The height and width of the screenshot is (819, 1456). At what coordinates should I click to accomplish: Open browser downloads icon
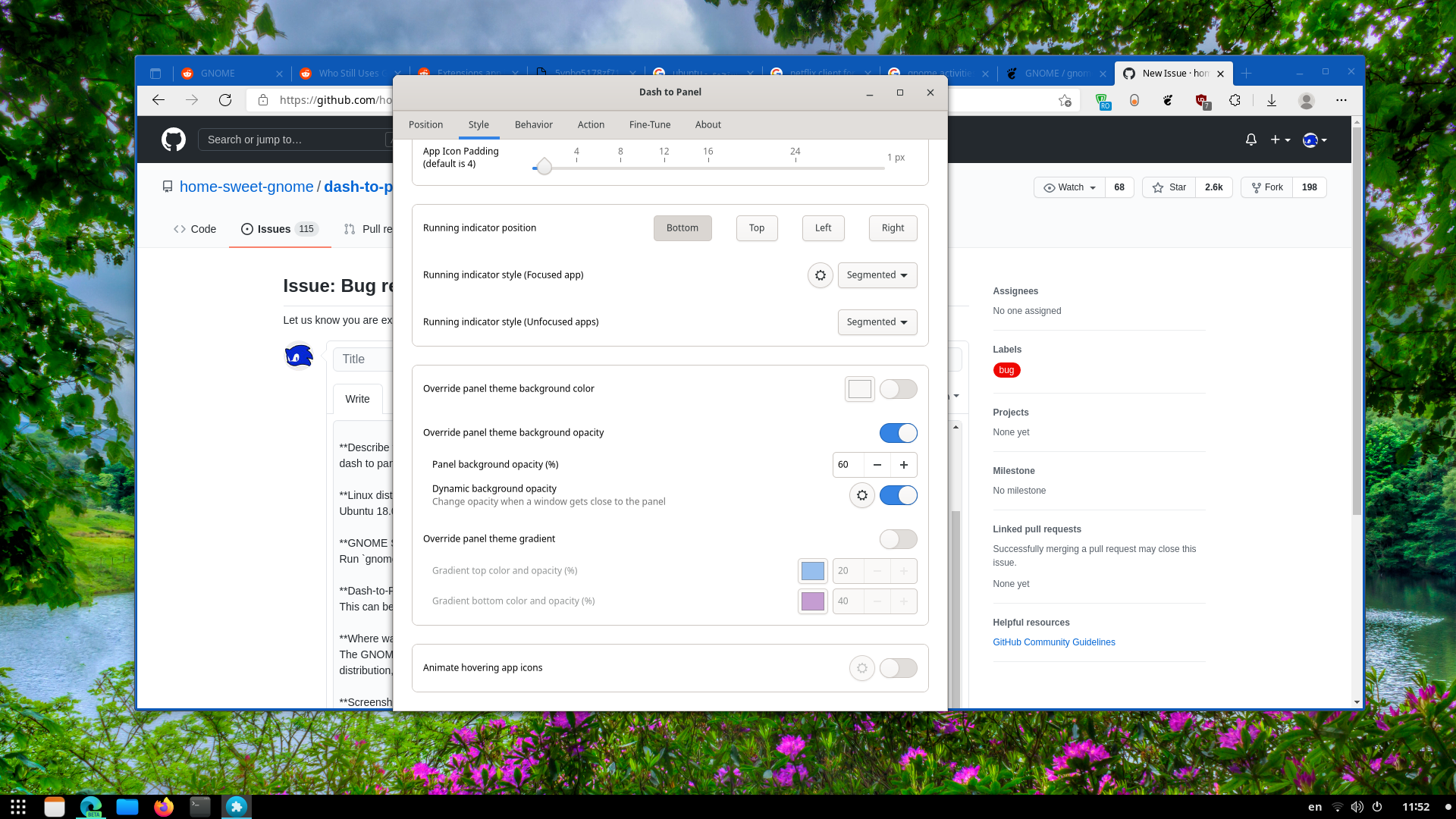[1272, 100]
